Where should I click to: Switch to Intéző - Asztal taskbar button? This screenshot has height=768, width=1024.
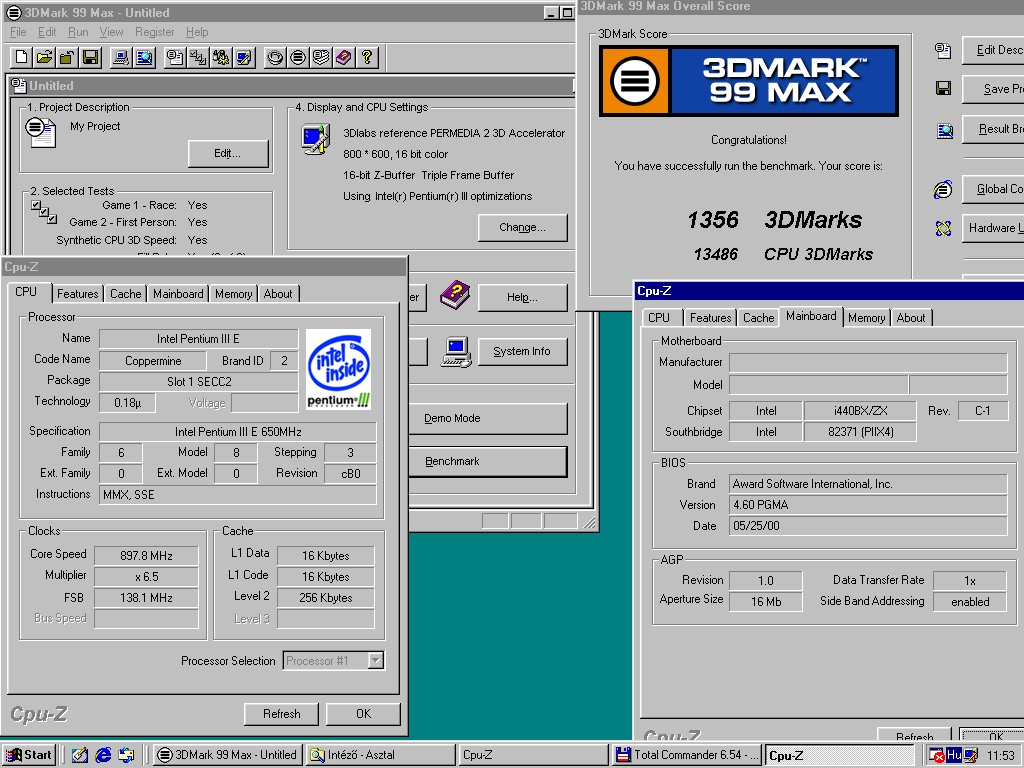point(380,755)
